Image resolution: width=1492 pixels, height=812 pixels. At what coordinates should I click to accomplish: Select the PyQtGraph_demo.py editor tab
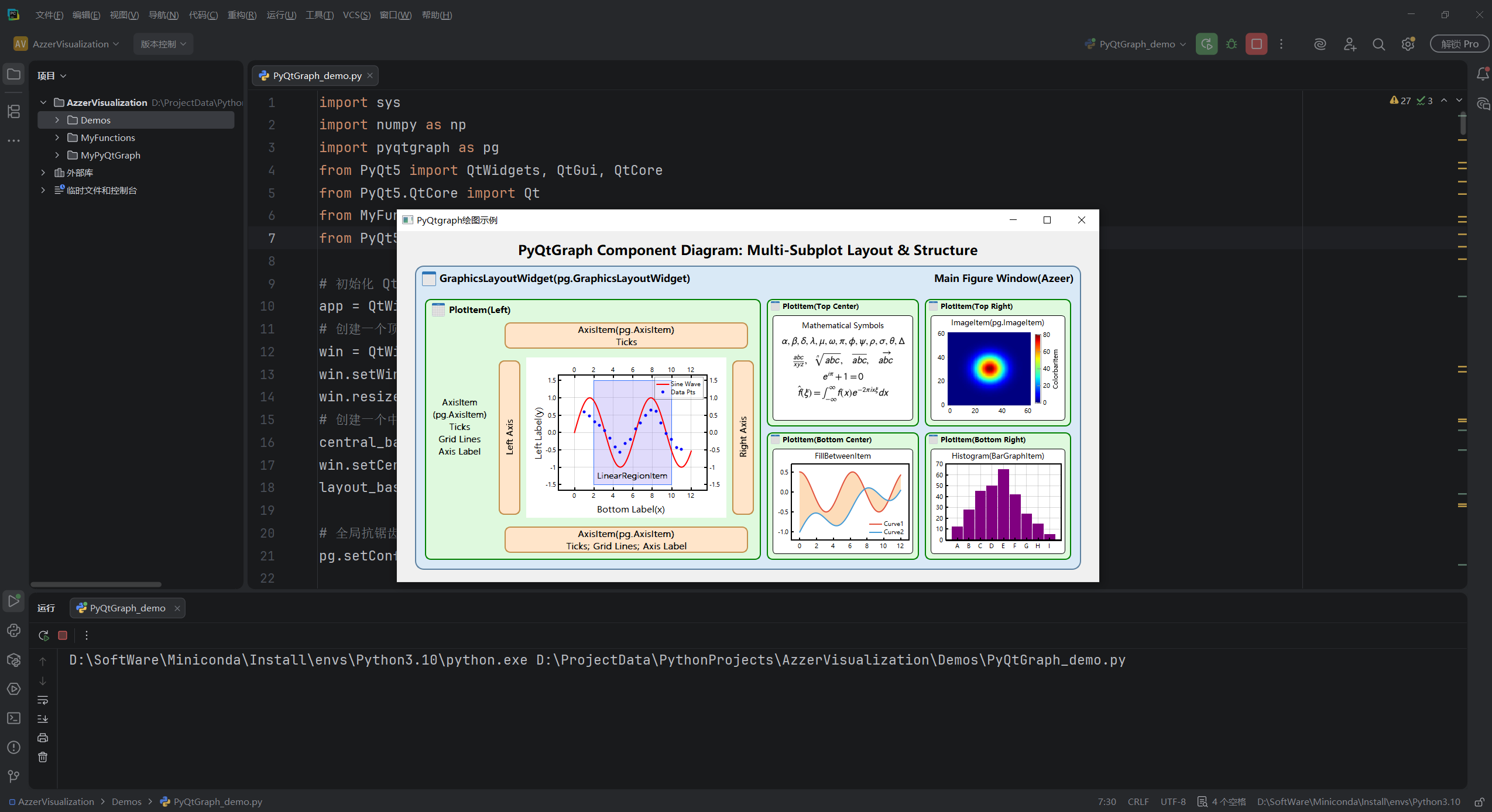coord(315,75)
